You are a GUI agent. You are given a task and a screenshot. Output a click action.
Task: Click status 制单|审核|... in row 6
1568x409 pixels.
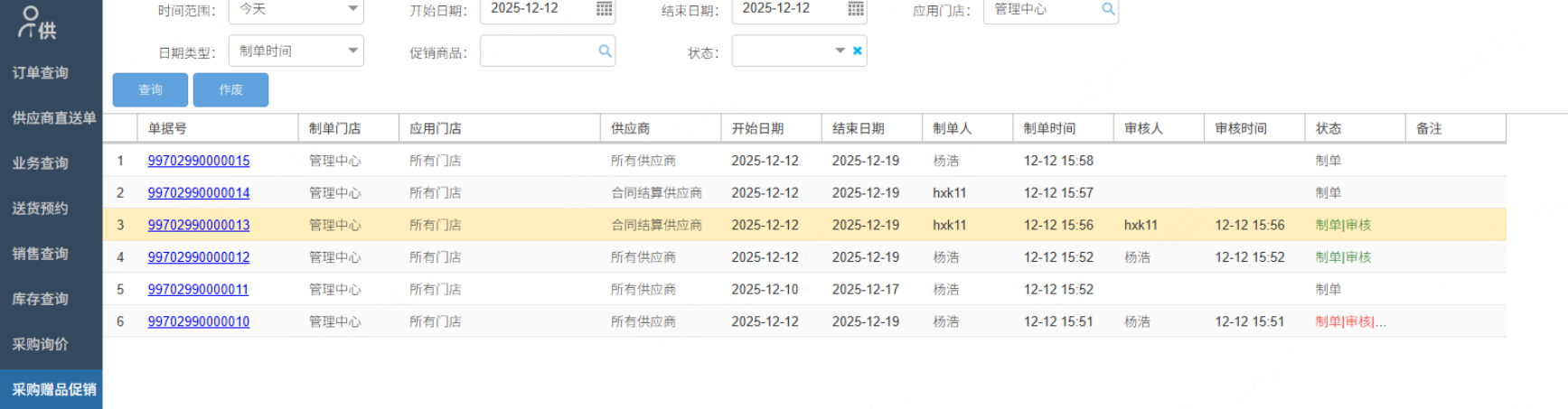1350,321
